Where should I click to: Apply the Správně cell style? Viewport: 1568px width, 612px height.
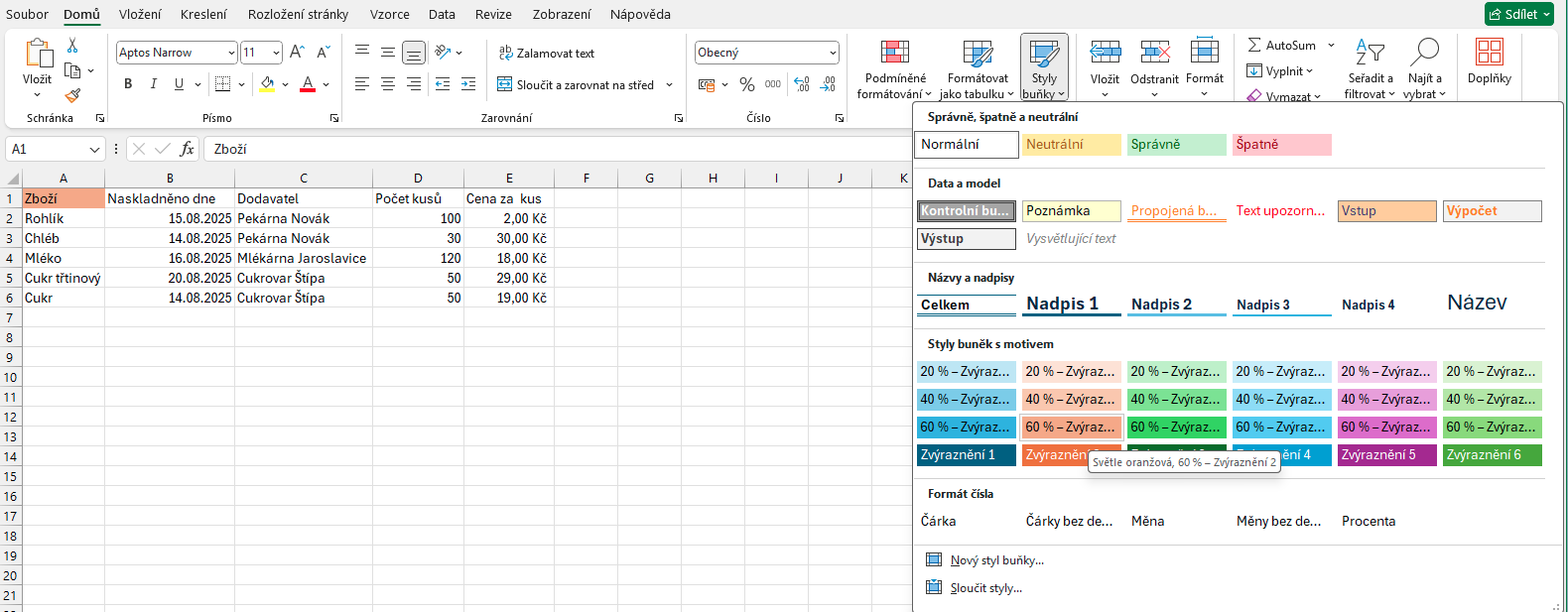click(x=1176, y=145)
